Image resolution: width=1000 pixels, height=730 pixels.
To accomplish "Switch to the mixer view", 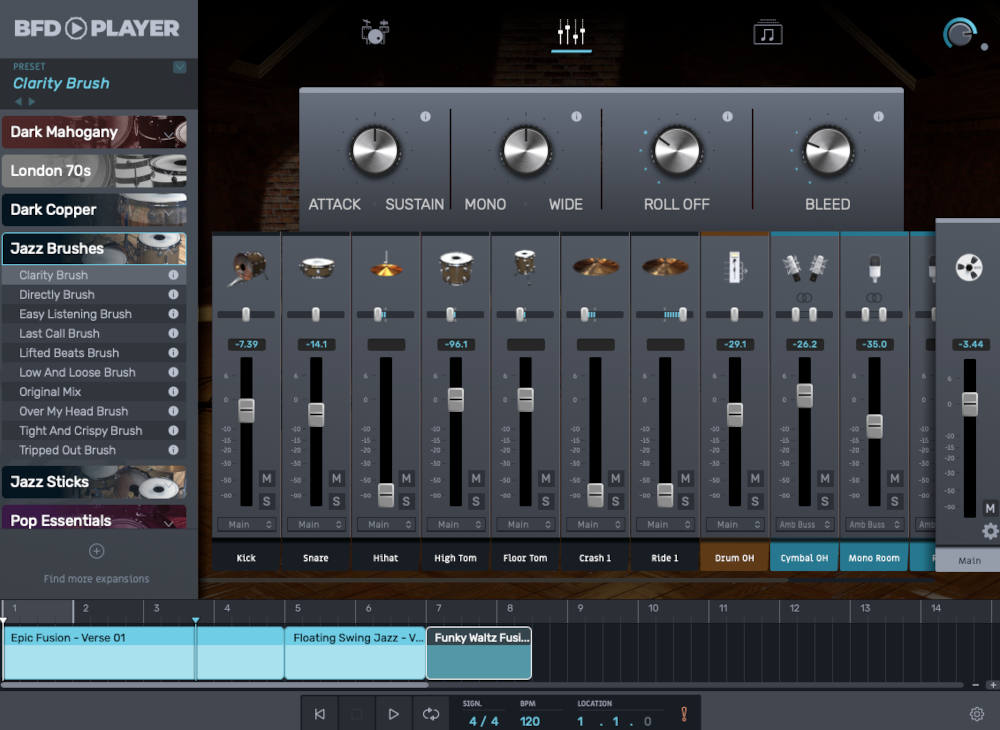I will pos(571,30).
